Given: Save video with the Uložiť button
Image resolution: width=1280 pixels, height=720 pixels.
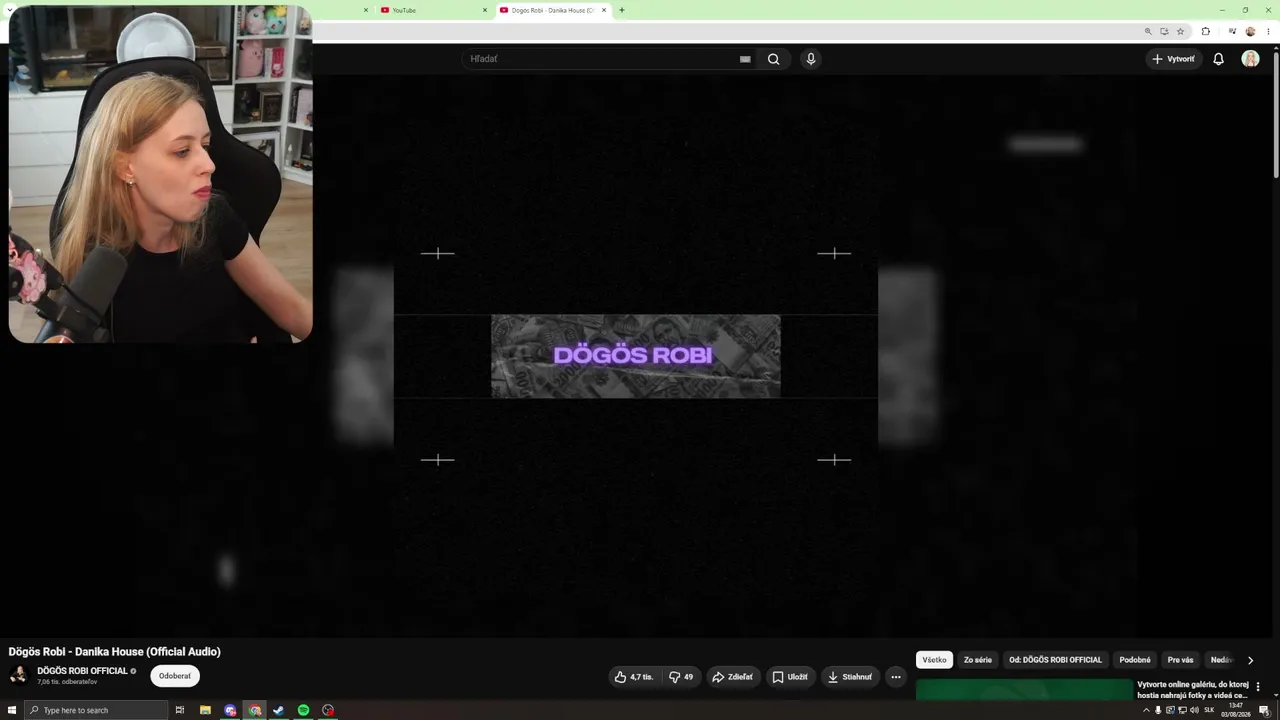Looking at the screenshot, I should (790, 677).
